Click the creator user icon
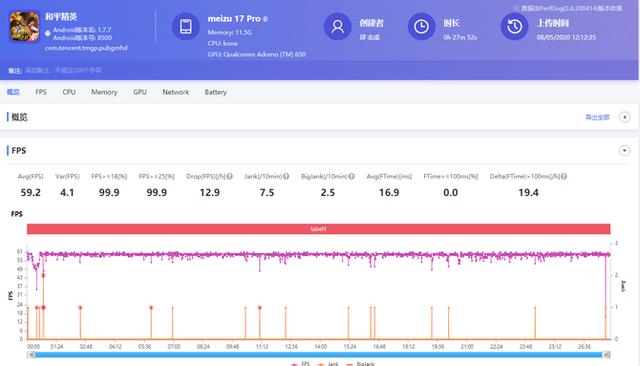The width and height of the screenshot is (640, 366). click(338, 27)
